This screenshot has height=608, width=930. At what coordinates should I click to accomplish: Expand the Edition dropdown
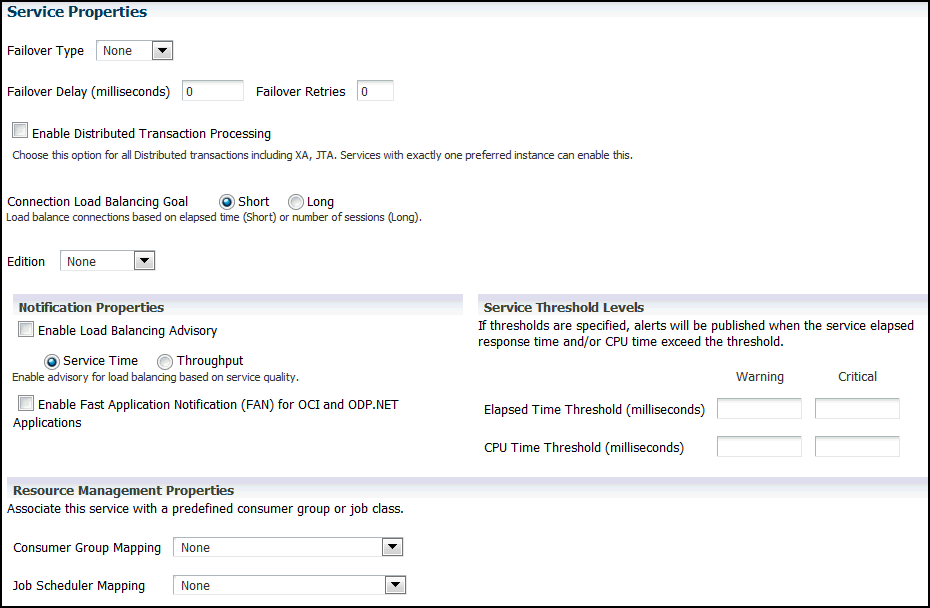point(107,261)
